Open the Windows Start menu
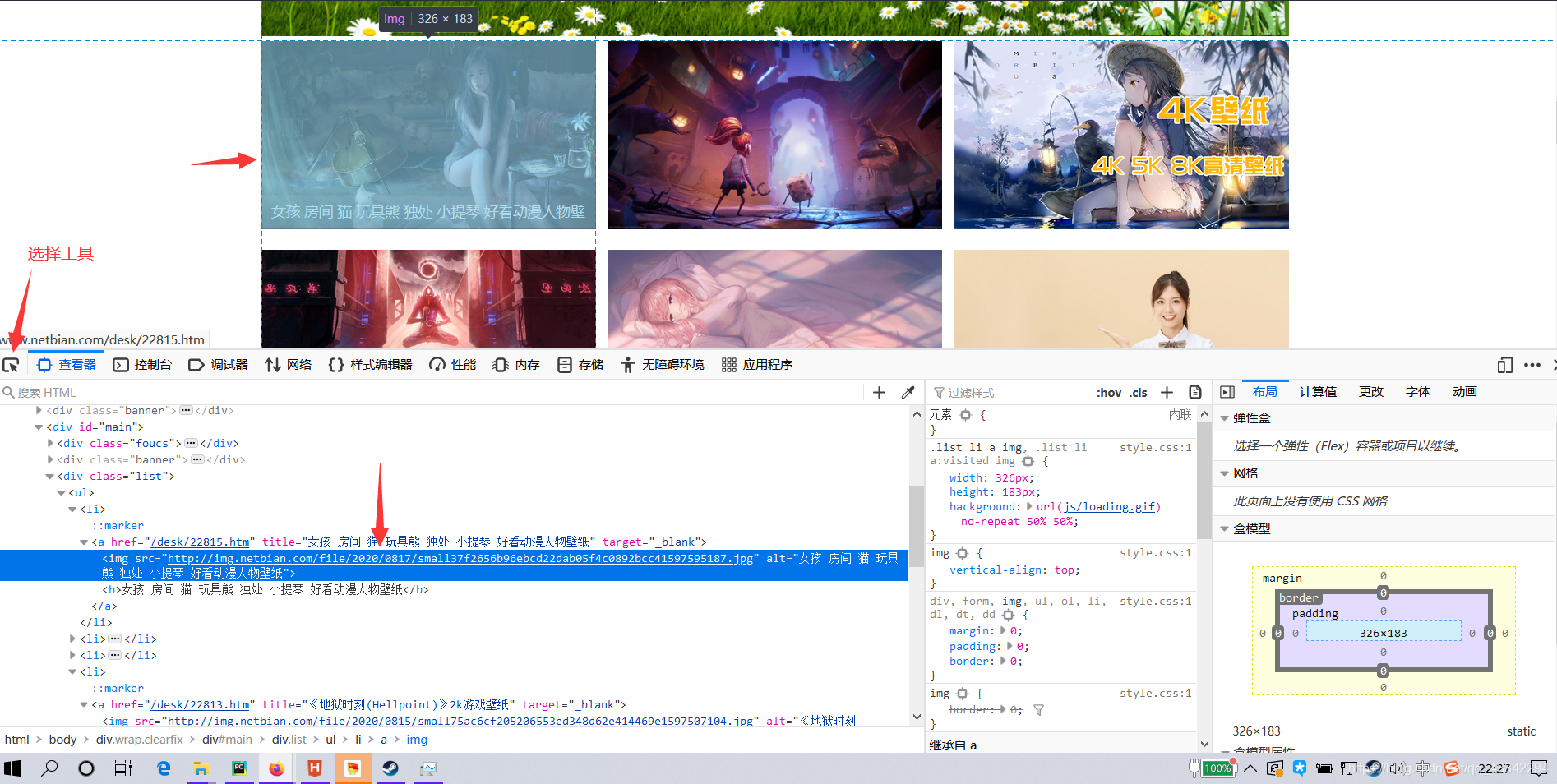Image resolution: width=1557 pixels, height=784 pixels. pyautogui.click(x=12, y=769)
